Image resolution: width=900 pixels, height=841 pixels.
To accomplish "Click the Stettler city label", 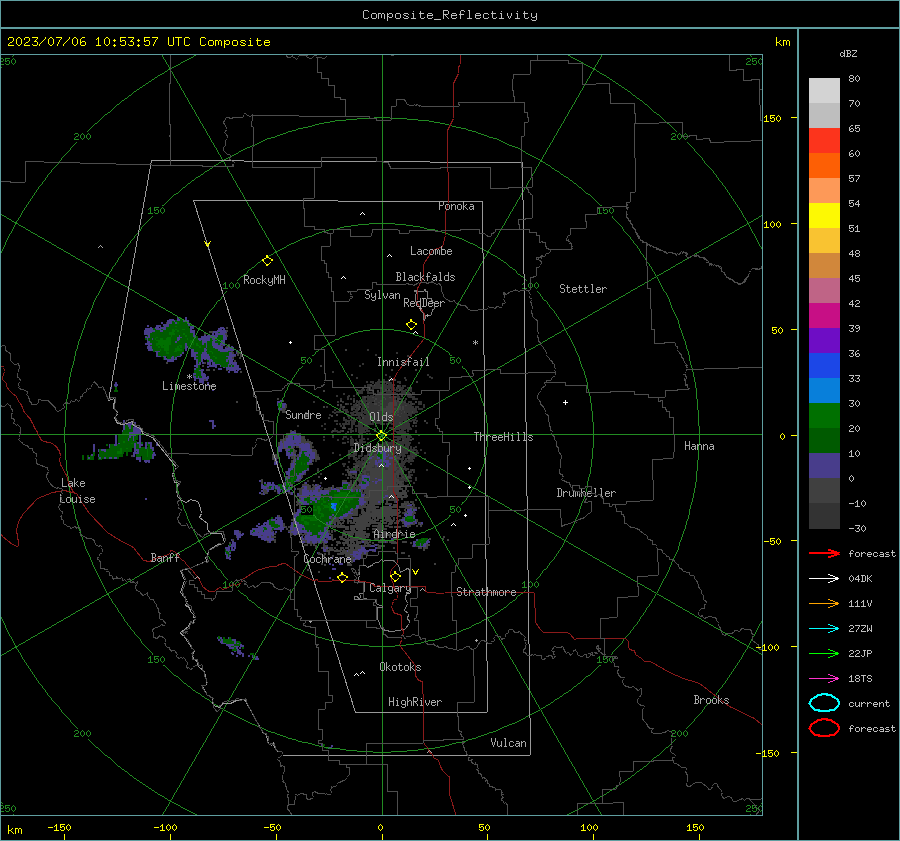I will click(583, 289).
